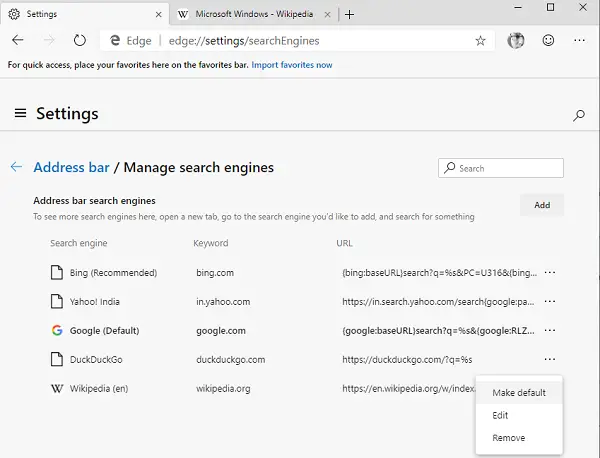Click Import favorites now link
Viewport: 600px width, 458px height.
(x=292, y=65)
